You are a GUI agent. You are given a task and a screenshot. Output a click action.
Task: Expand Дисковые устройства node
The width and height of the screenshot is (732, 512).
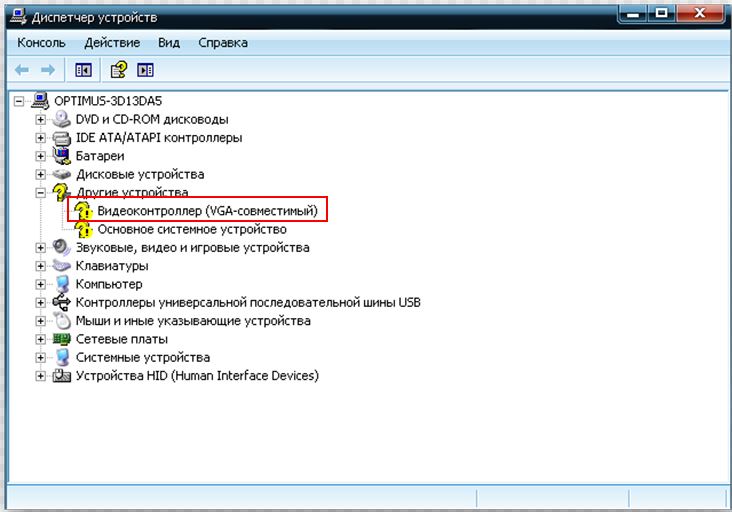click(x=41, y=175)
